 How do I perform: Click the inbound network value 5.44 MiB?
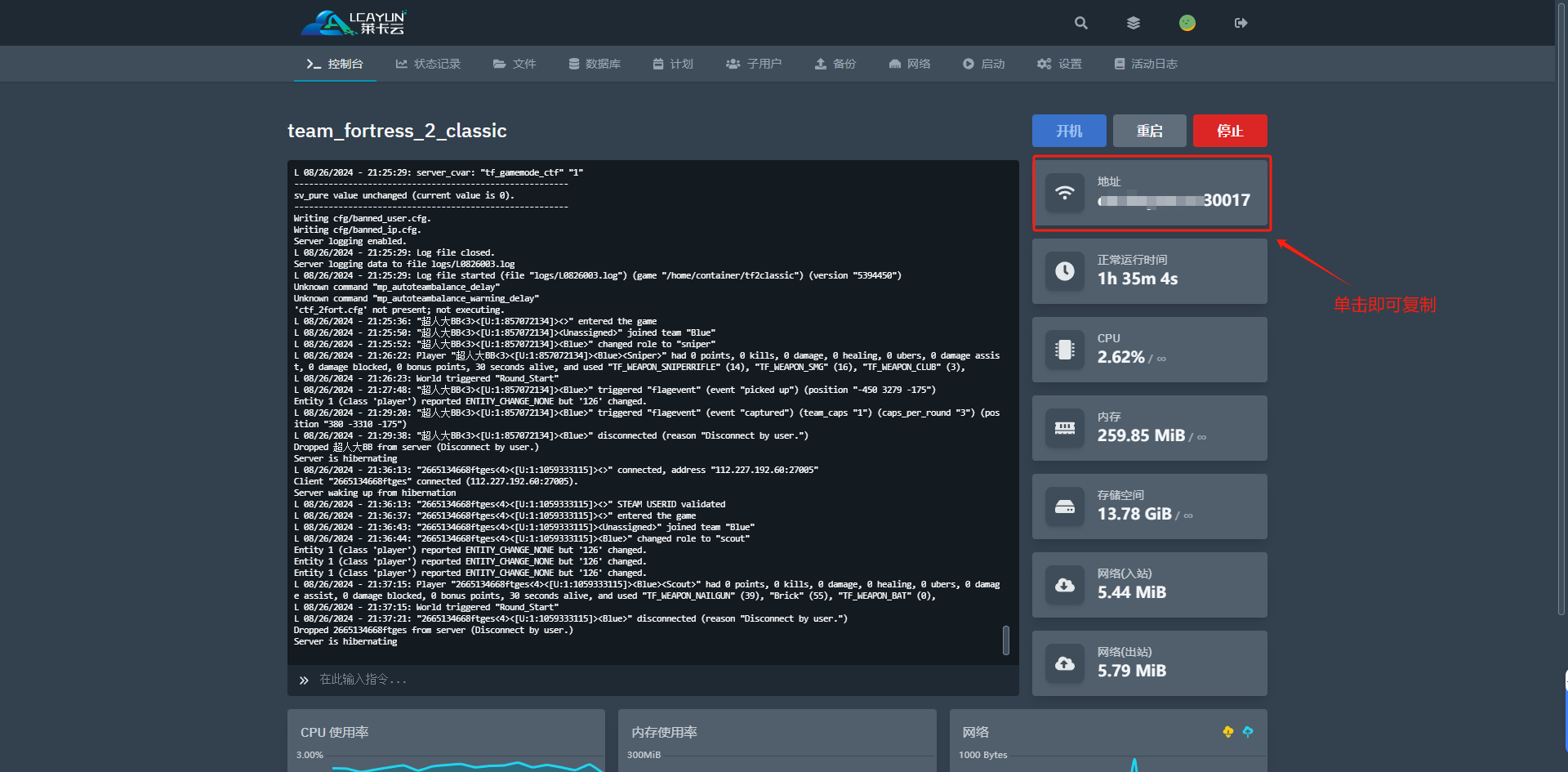1132,592
